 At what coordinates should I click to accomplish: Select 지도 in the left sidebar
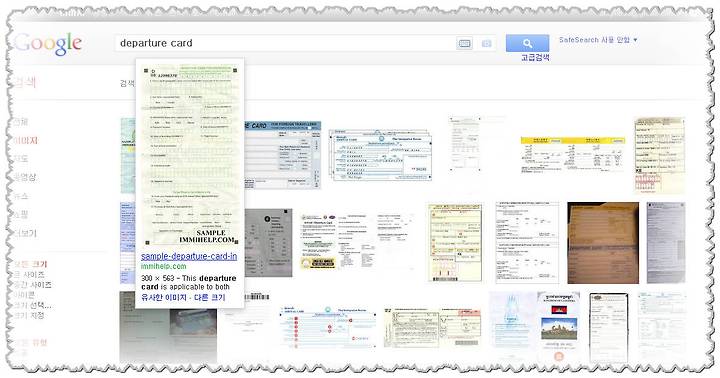click(20, 159)
